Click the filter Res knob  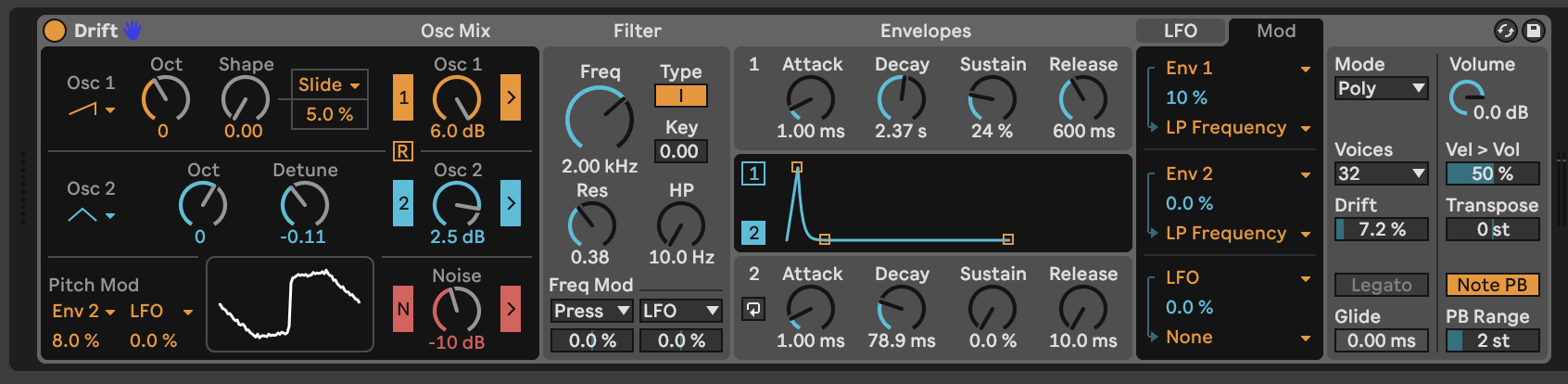[x=592, y=224]
